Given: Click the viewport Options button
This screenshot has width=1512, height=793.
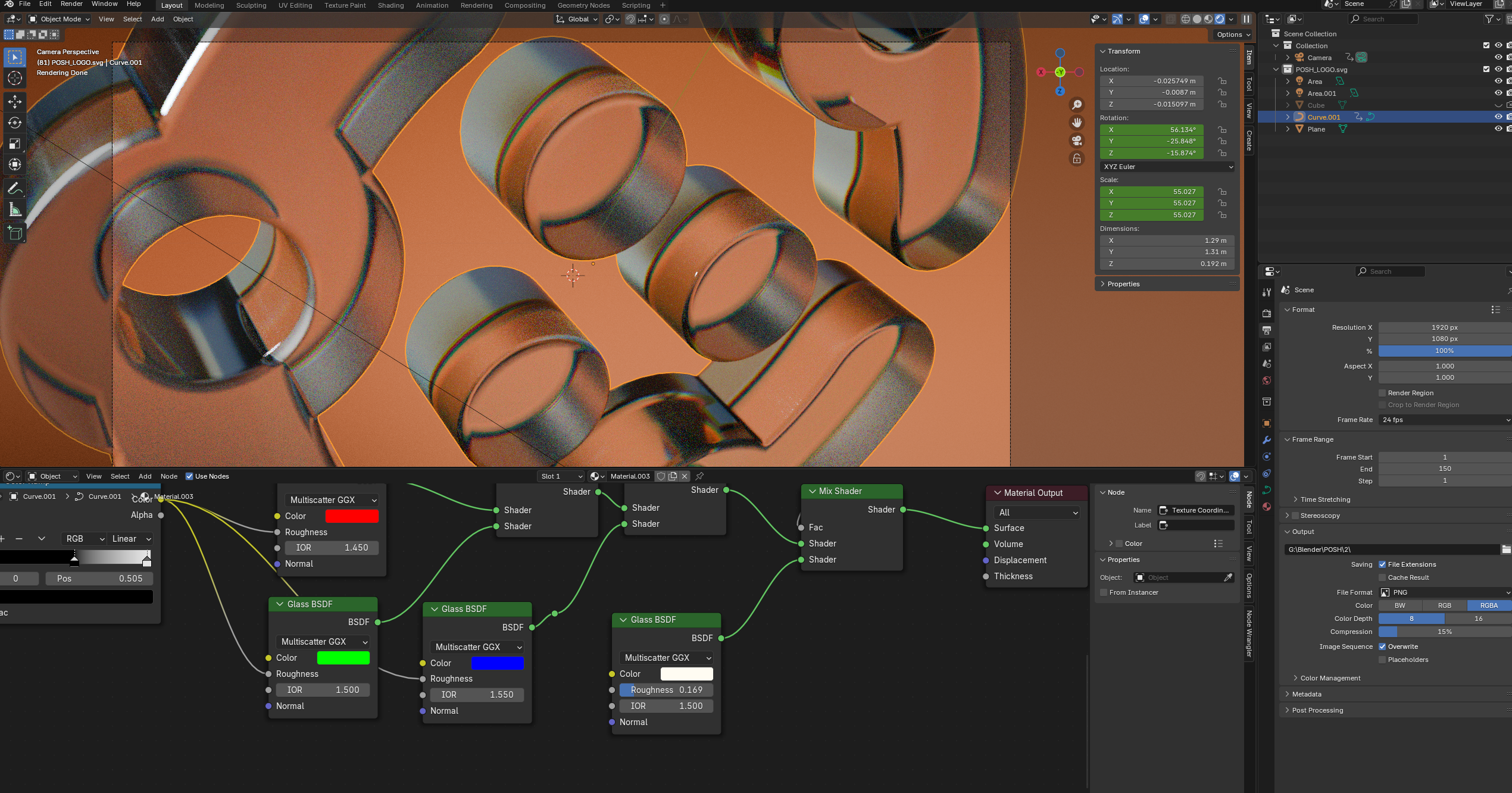Looking at the screenshot, I should 1233,35.
